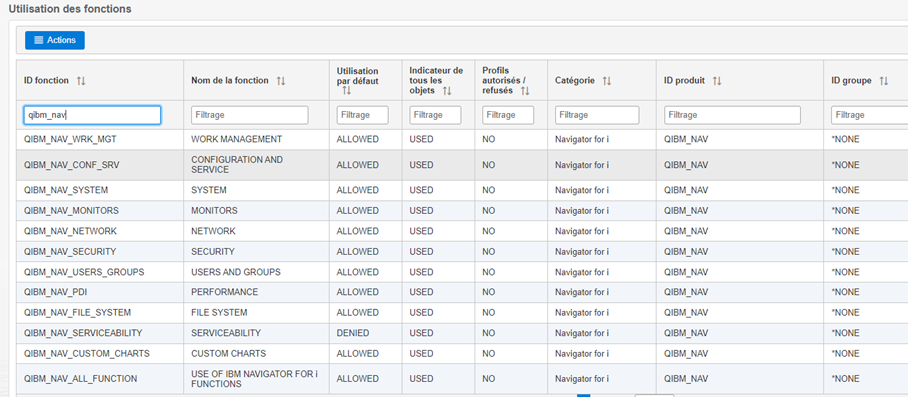Click the Profils autorisés / refusés filter field
Image resolution: width=908 pixels, height=397 pixels.
point(508,115)
